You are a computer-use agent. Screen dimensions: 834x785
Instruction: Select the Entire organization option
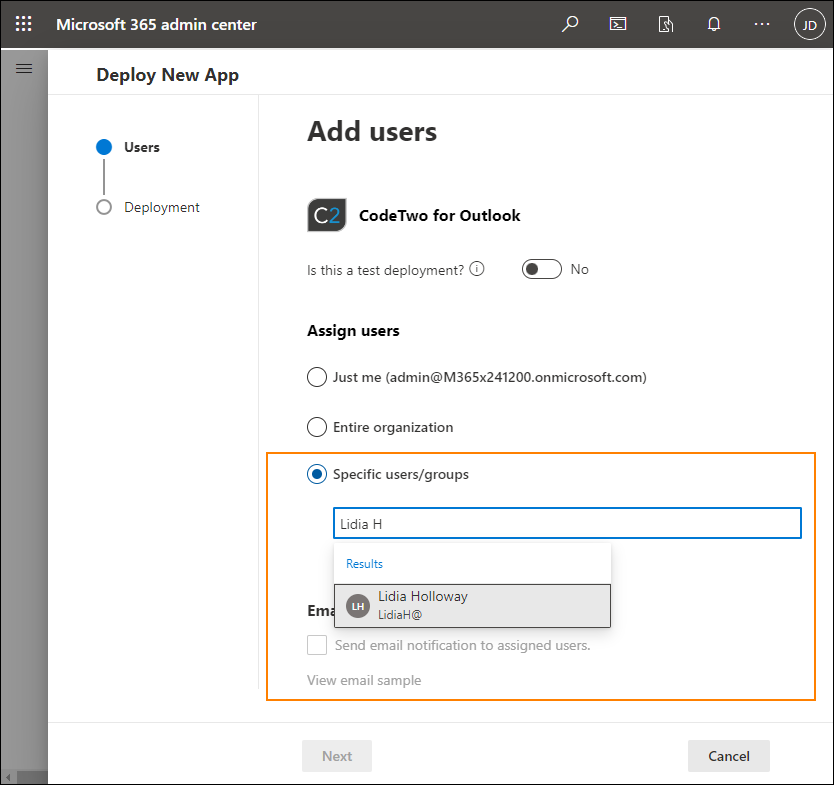pos(317,427)
